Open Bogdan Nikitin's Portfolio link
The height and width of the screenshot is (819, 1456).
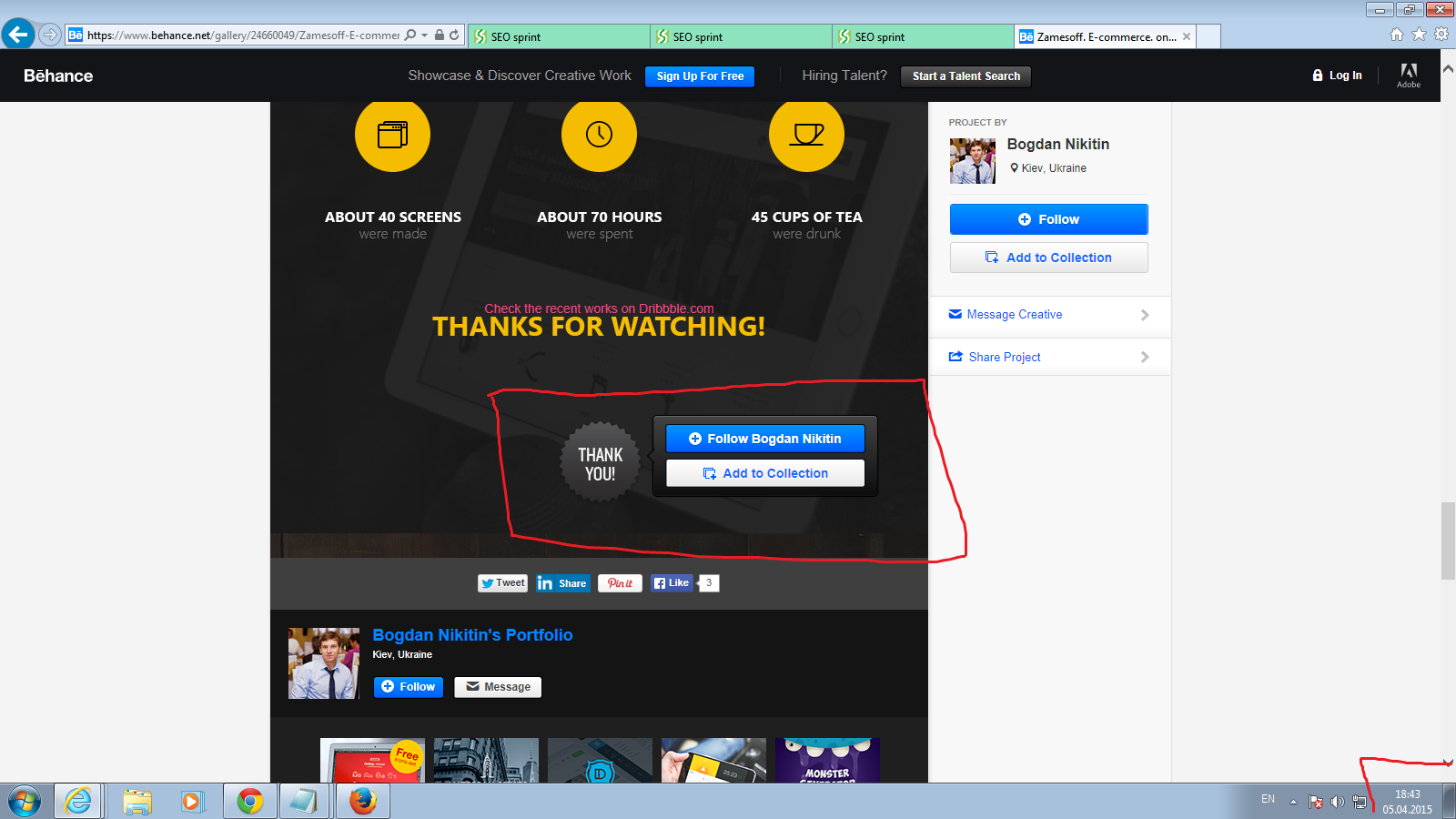click(472, 635)
